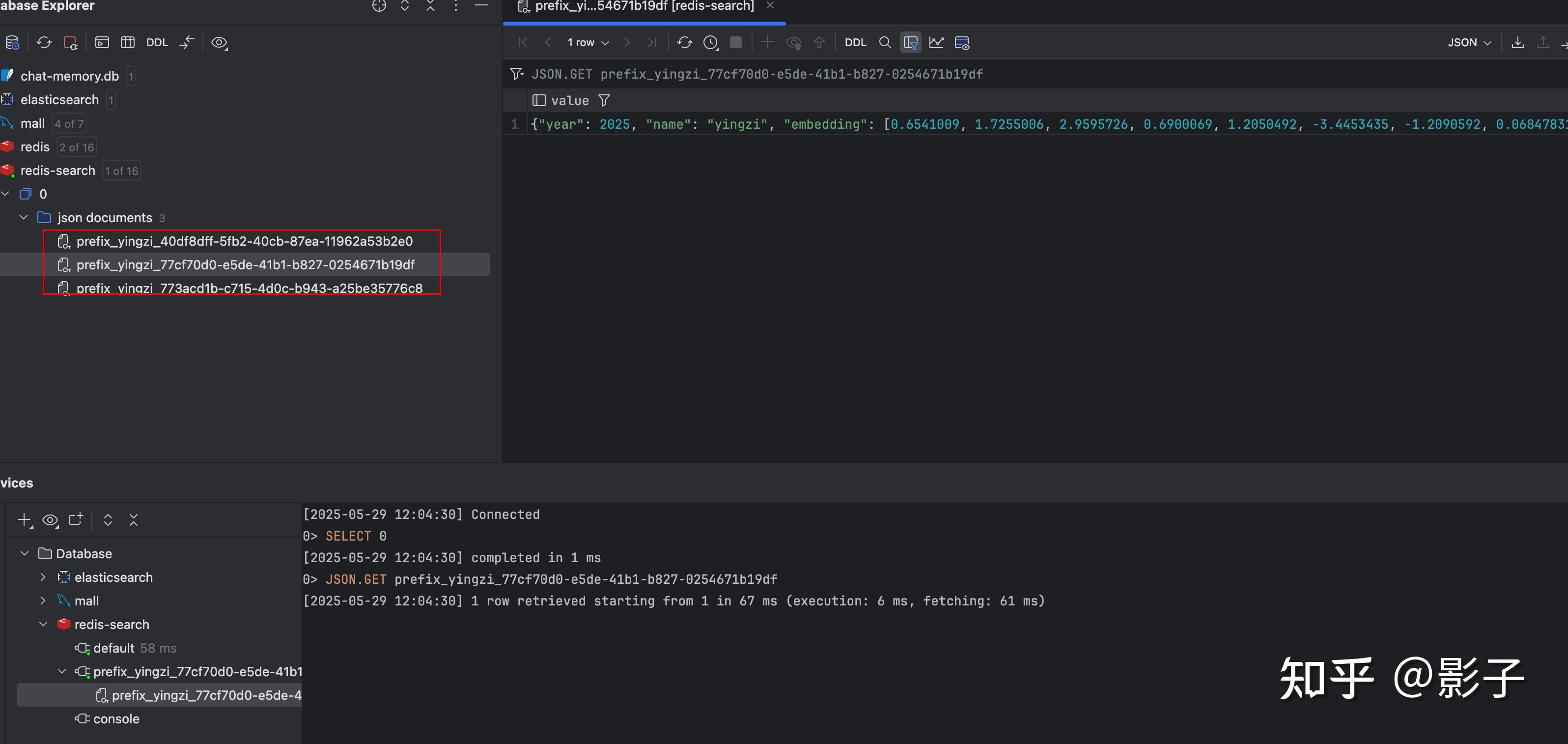Click the add row plus icon

[768, 43]
